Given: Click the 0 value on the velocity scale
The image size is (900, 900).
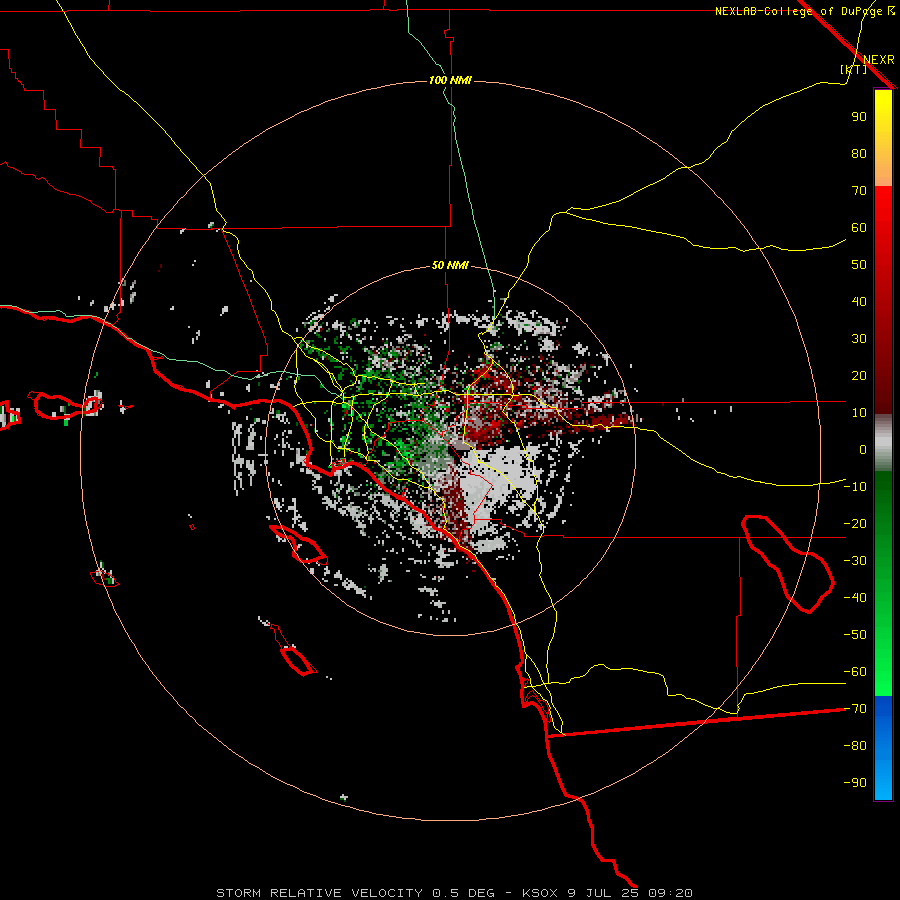Looking at the screenshot, I should [863, 450].
